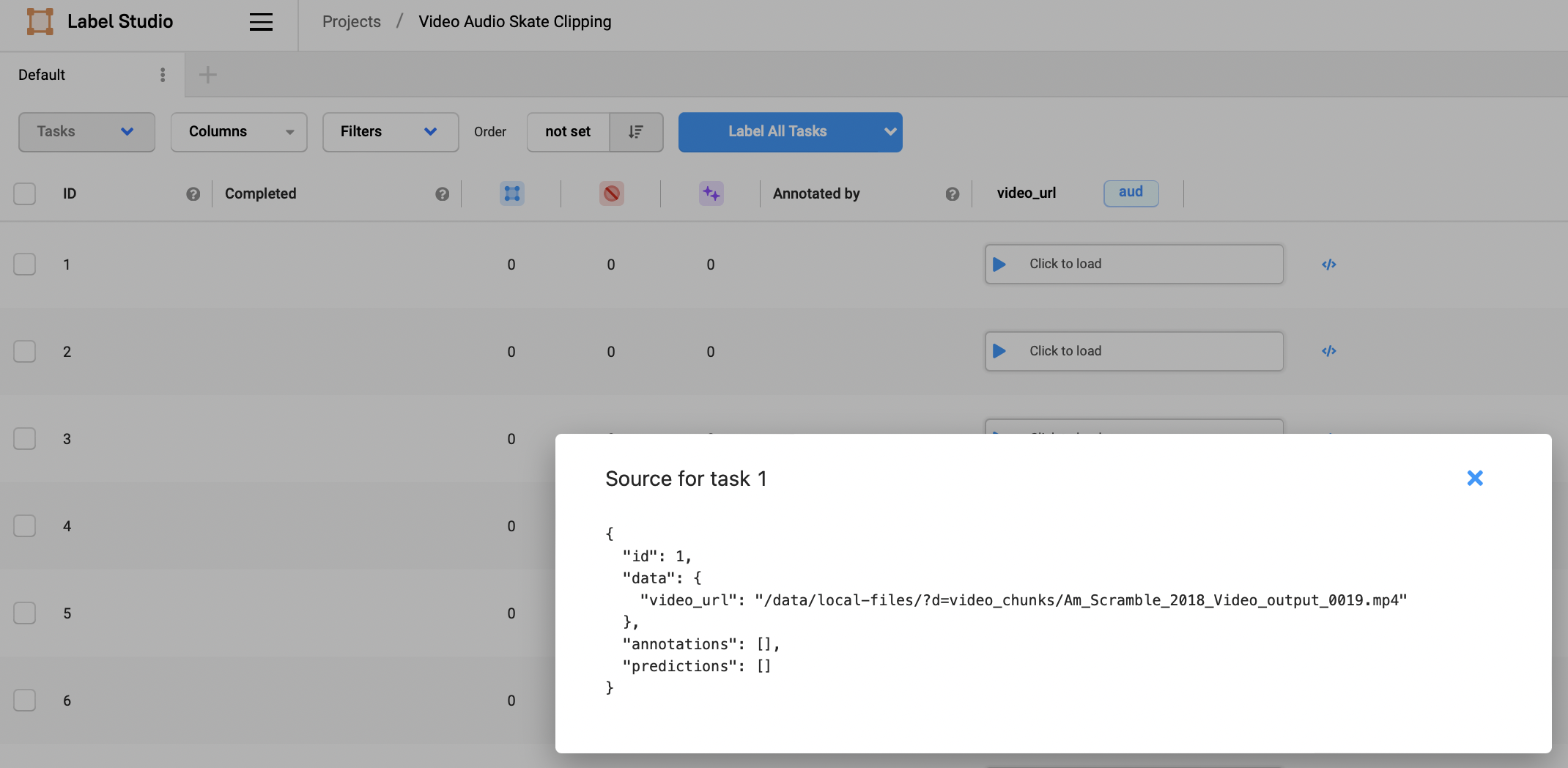Image resolution: width=1568 pixels, height=768 pixels.
Task: Click the predictions sparkle column icon
Action: pos(711,193)
